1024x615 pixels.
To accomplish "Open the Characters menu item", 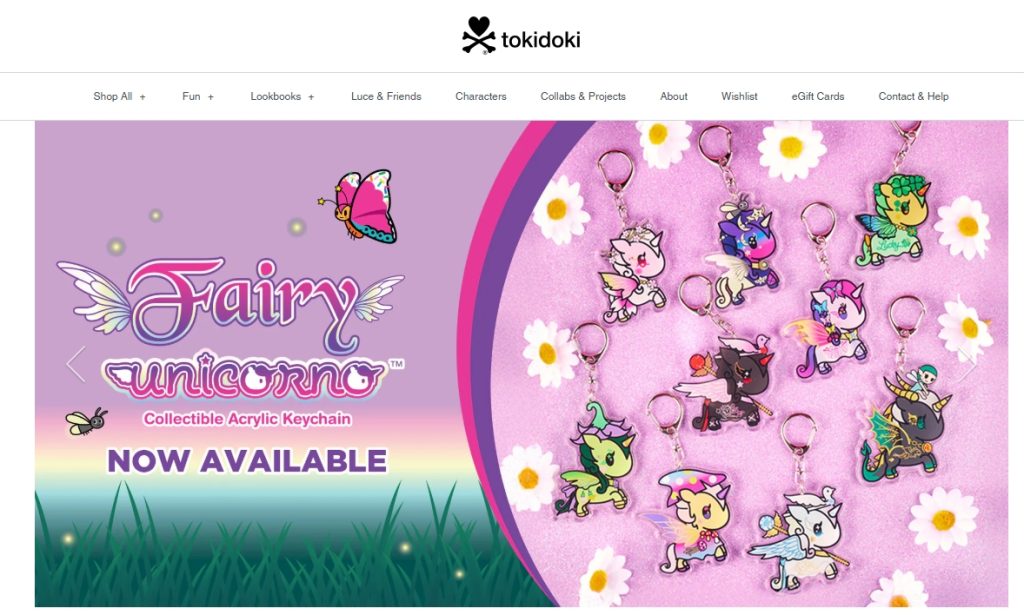I will tap(481, 96).
